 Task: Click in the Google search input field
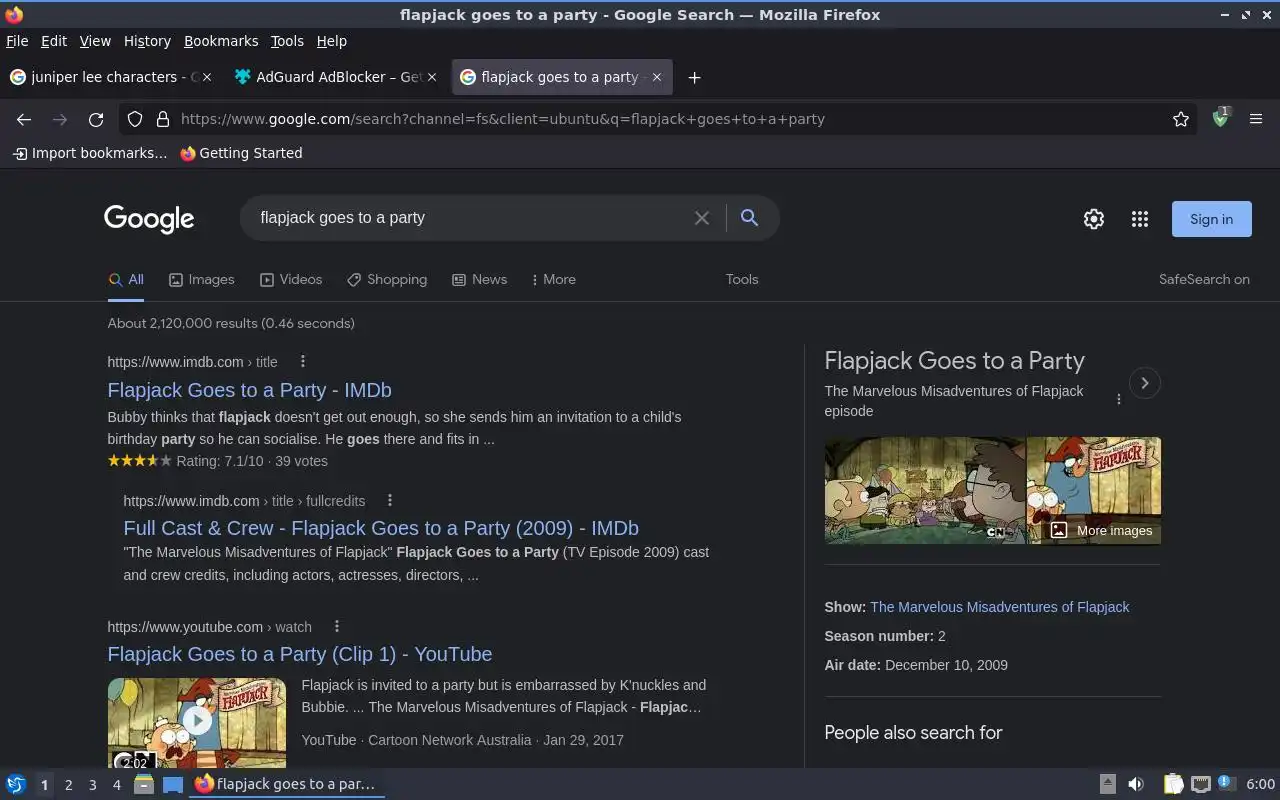point(470,218)
